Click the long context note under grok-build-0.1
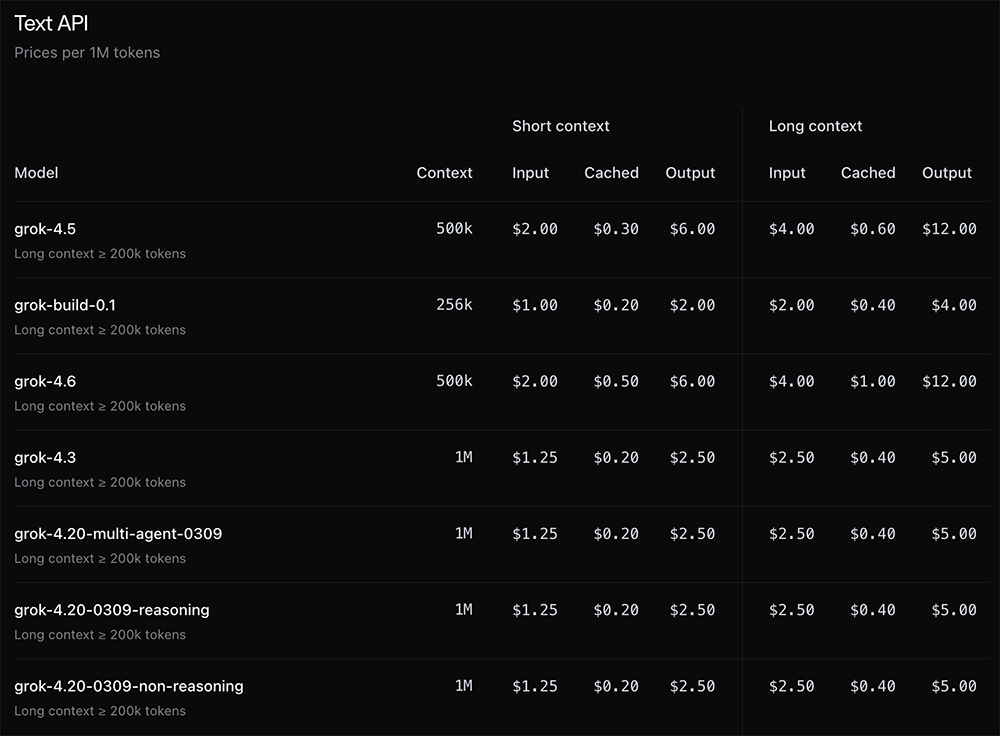Screen dimensions: 1000x736 click(99, 330)
